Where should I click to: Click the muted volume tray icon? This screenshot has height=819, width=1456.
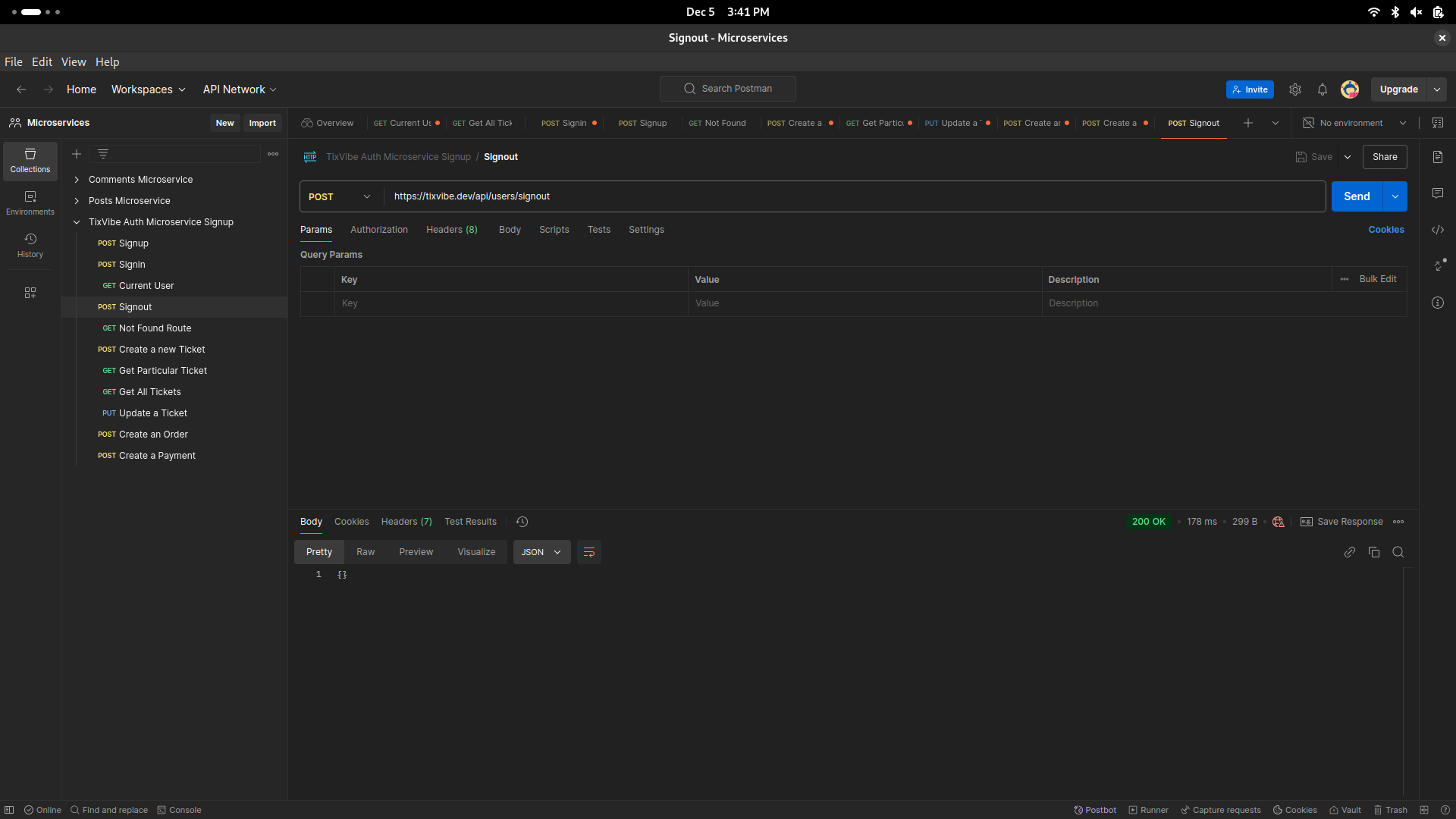point(1416,12)
